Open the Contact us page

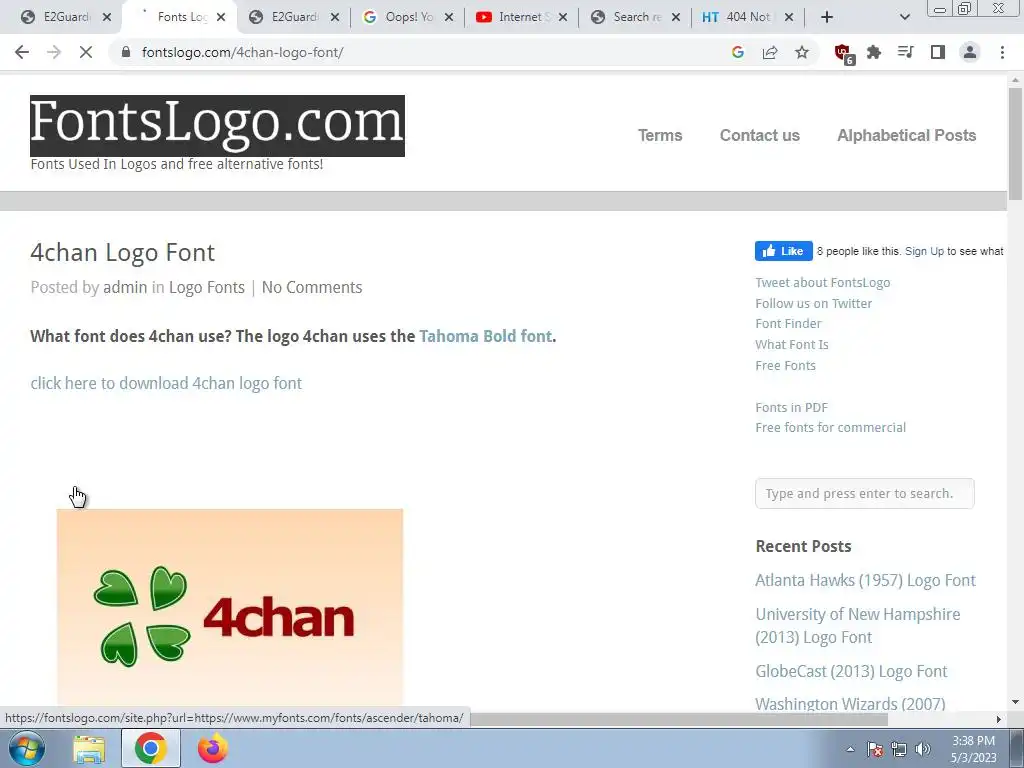pyautogui.click(x=760, y=135)
